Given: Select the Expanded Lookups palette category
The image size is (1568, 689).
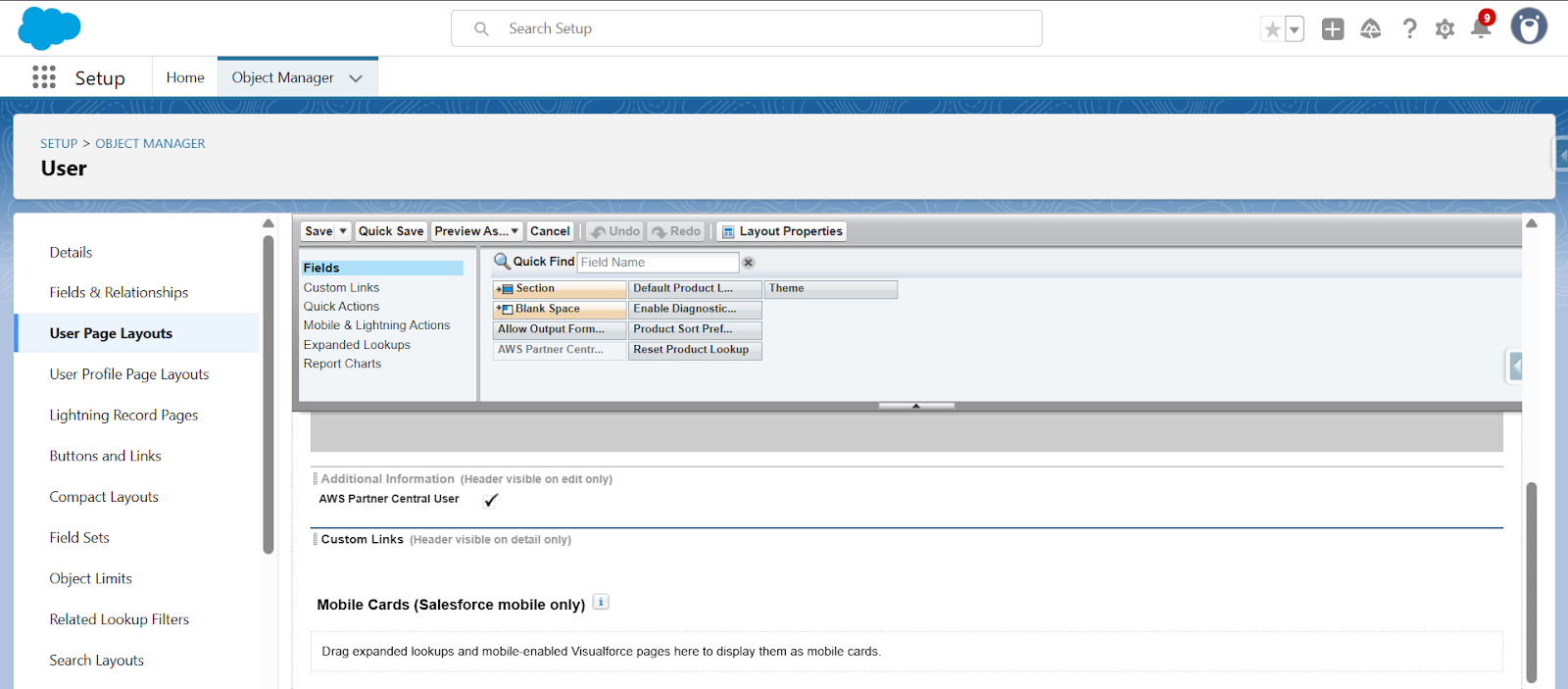Looking at the screenshot, I should click(357, 345).
